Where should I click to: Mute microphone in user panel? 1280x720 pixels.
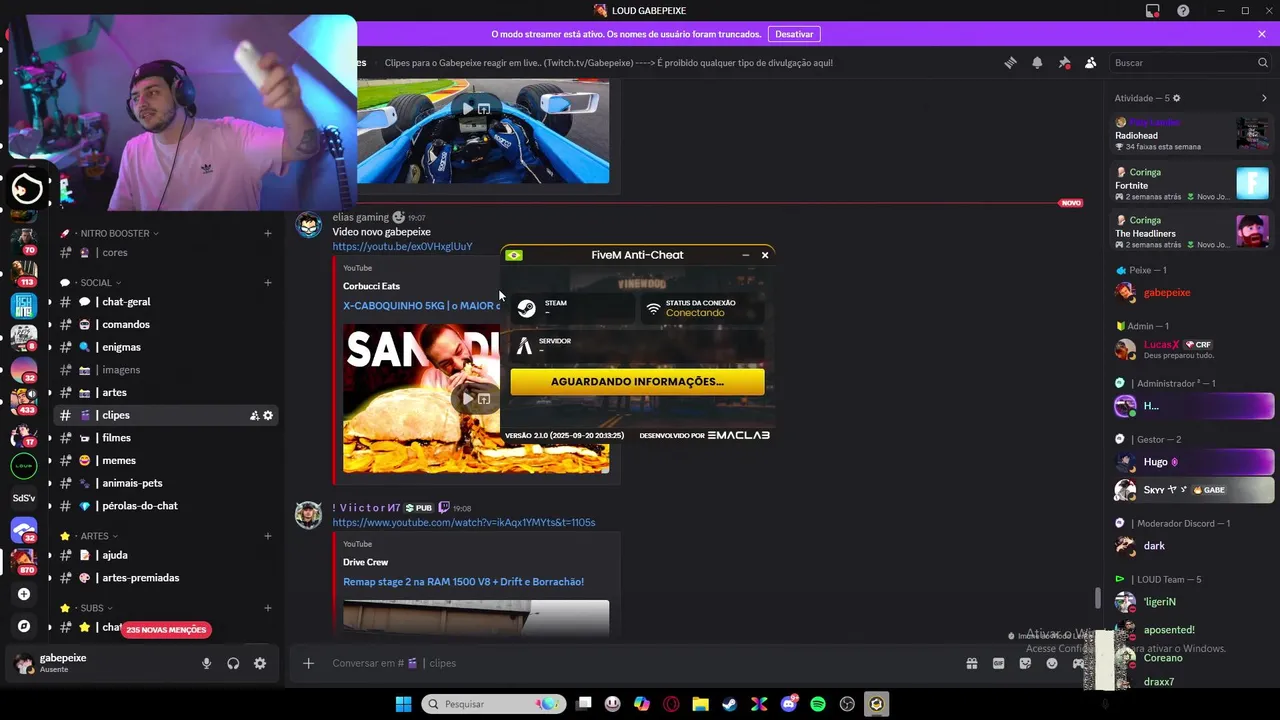[x=206, y=663]
